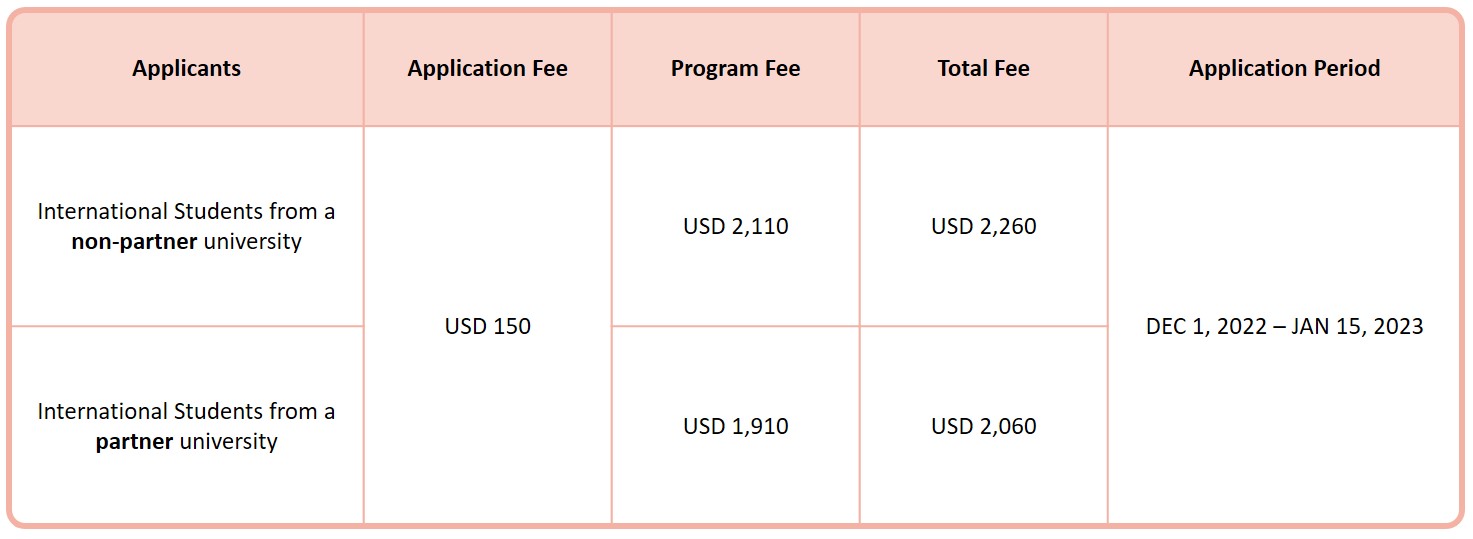Click the USD 2,110 program fee

click(x=735, y=226)
